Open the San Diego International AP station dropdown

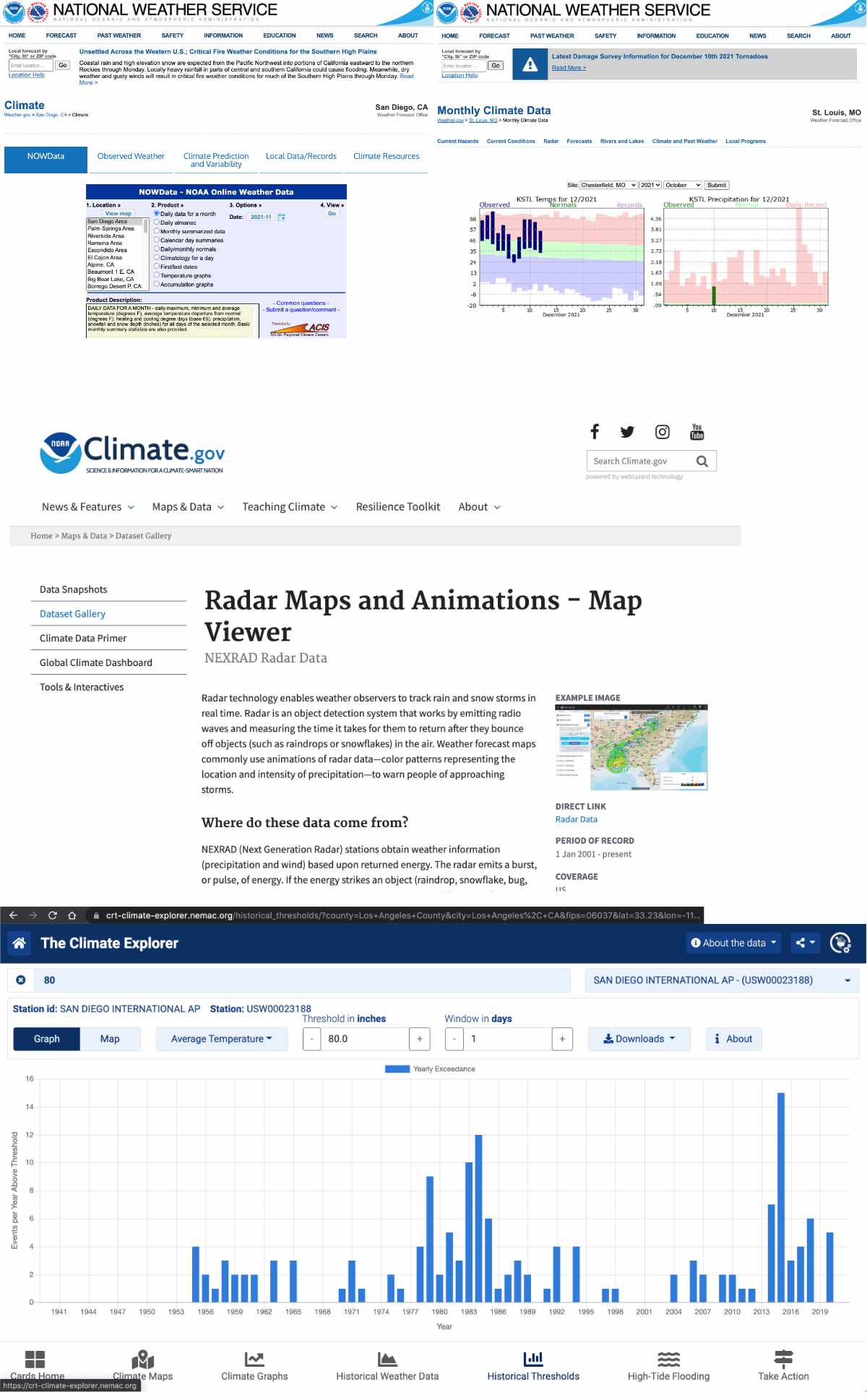pyautogui.click(x=722, y=980)
